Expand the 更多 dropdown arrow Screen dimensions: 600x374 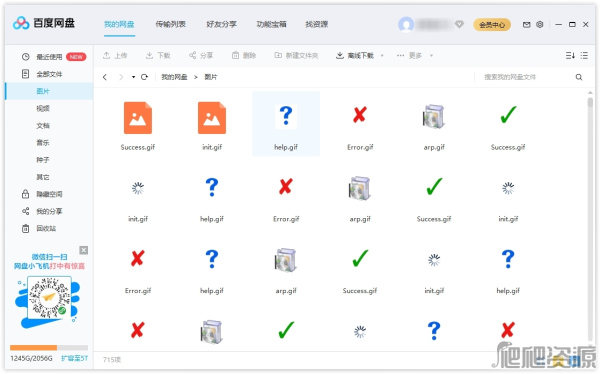pyautogui.click(x=431, y=56)
